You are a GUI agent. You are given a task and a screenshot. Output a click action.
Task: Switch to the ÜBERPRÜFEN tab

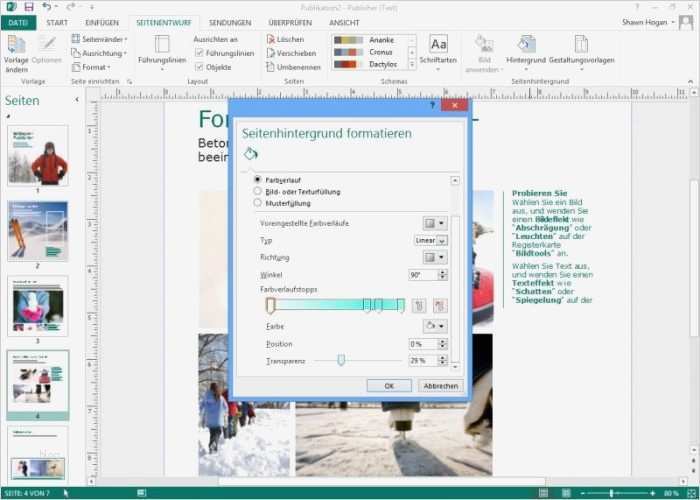pos(290,22)
